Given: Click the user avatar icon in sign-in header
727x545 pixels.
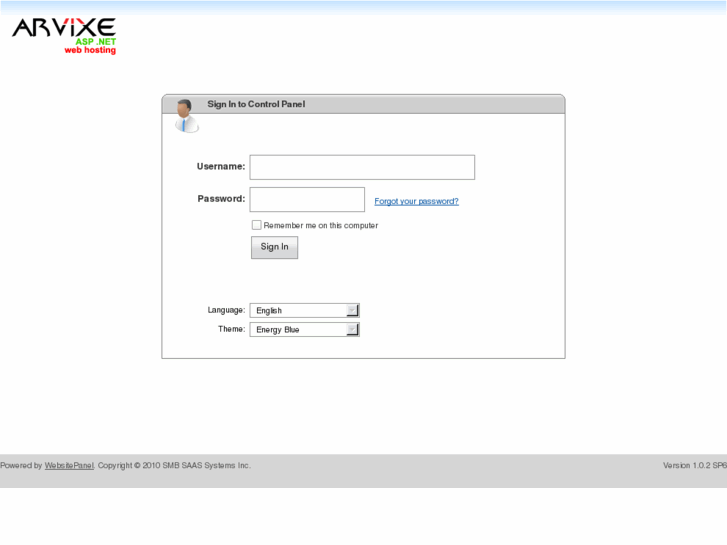Looking at the screenshot, I should [186, 116].
